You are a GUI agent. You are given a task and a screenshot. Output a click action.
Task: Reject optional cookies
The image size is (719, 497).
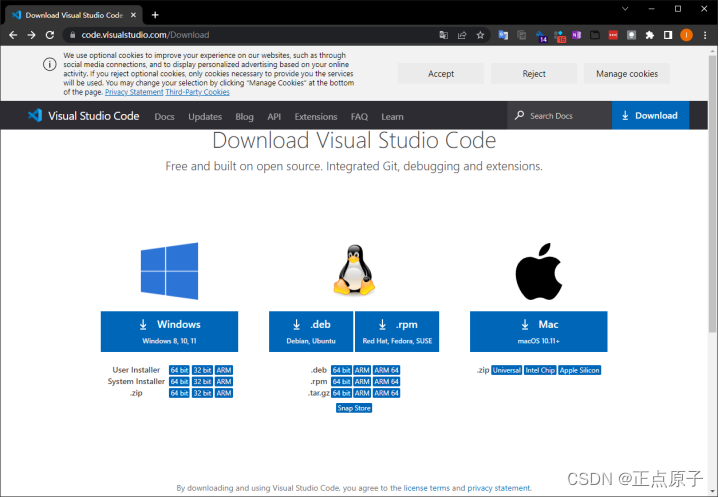tap(534, 74)
